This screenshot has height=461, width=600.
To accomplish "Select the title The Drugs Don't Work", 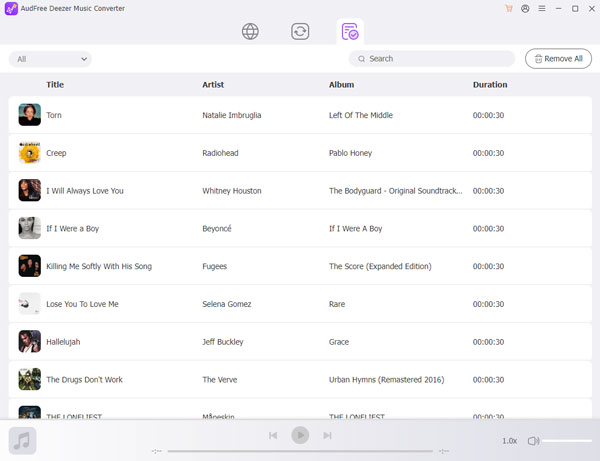I will point(85,380).
